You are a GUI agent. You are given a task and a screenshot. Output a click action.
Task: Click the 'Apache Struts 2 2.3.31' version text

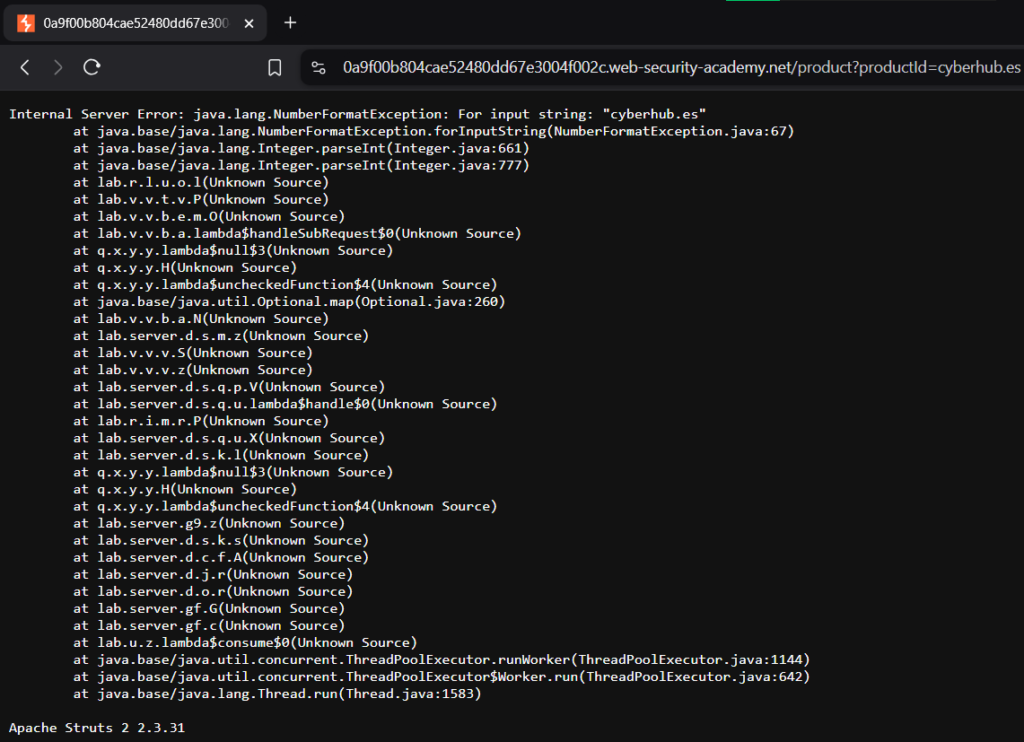(97, 728)
